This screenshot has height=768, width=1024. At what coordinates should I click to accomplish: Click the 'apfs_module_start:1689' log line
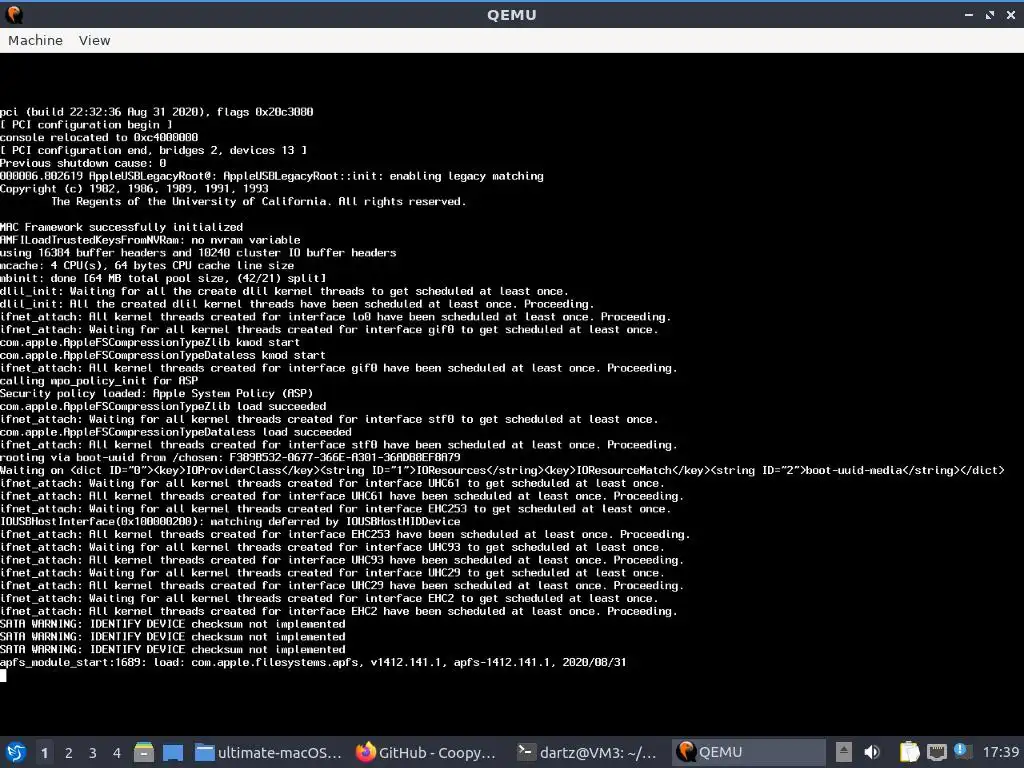313,662
